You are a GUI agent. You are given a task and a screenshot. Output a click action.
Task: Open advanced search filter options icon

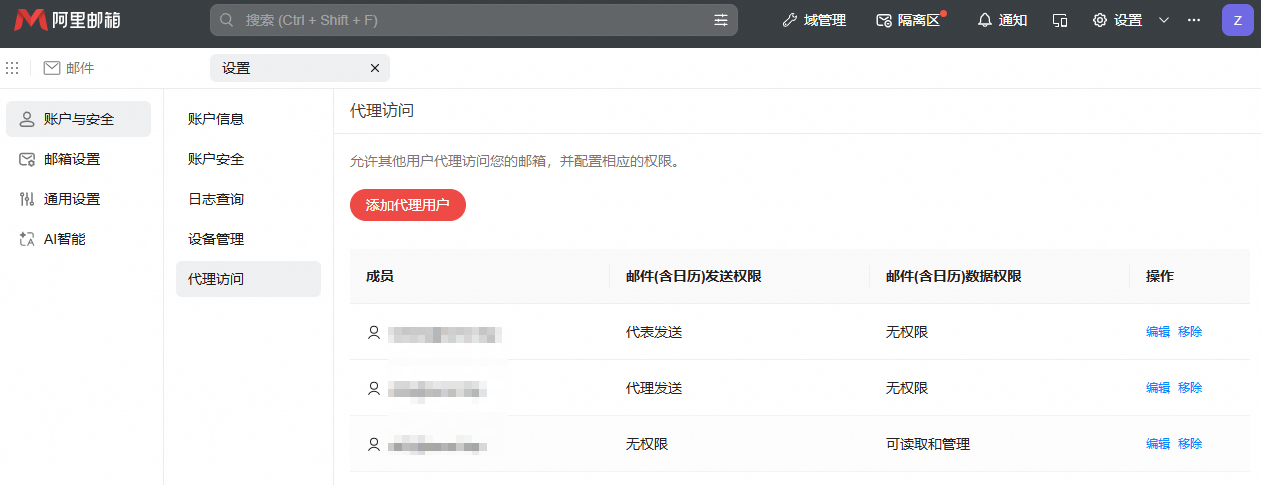tap(721, 20)
